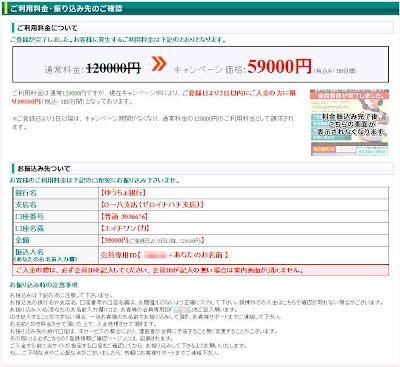Click the red warning about 会員ID entry
Screen dimensions: 400x367
(x=201, y=270)
